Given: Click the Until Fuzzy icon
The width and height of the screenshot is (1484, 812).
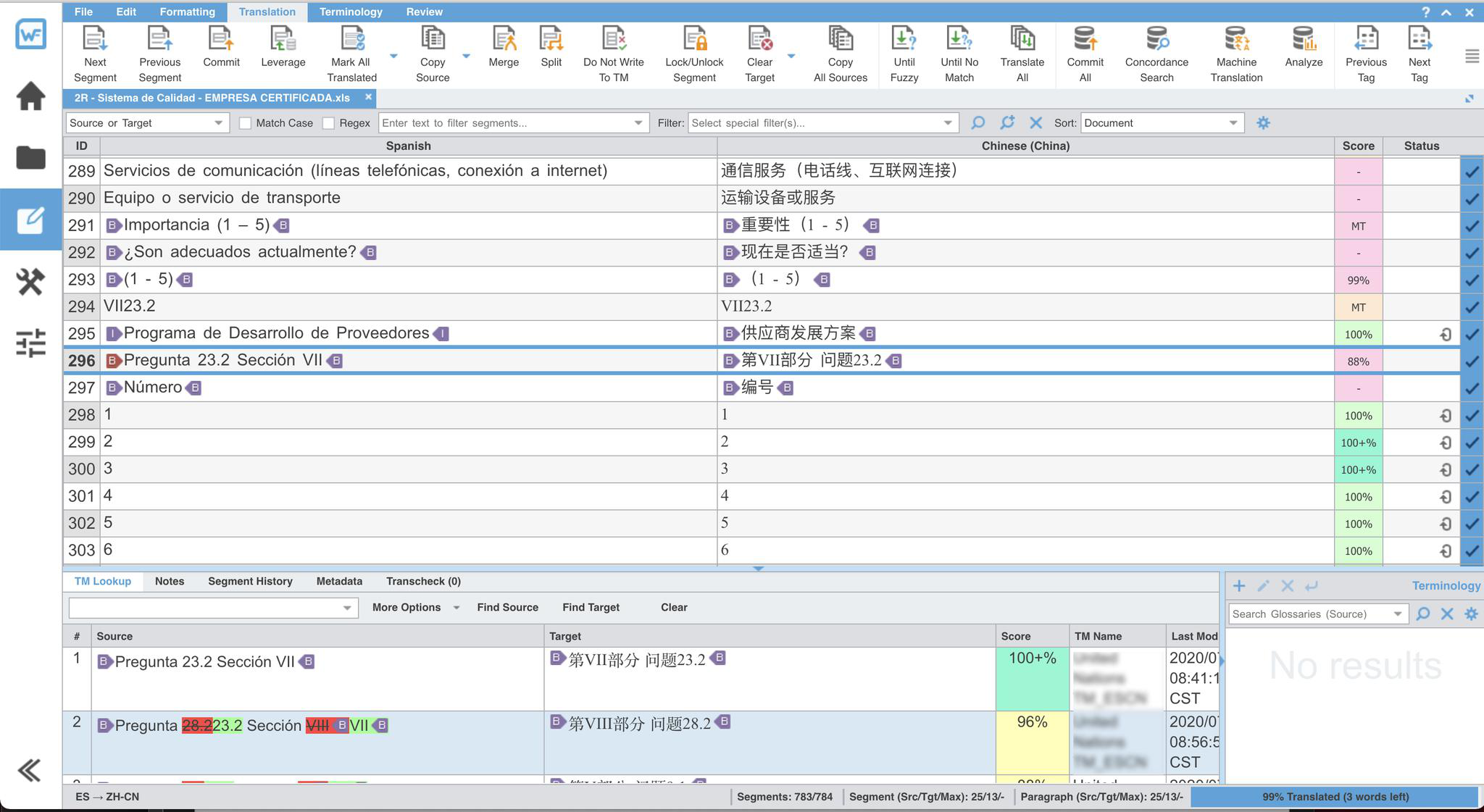Looking at the screenshot, I should point(904,38).
